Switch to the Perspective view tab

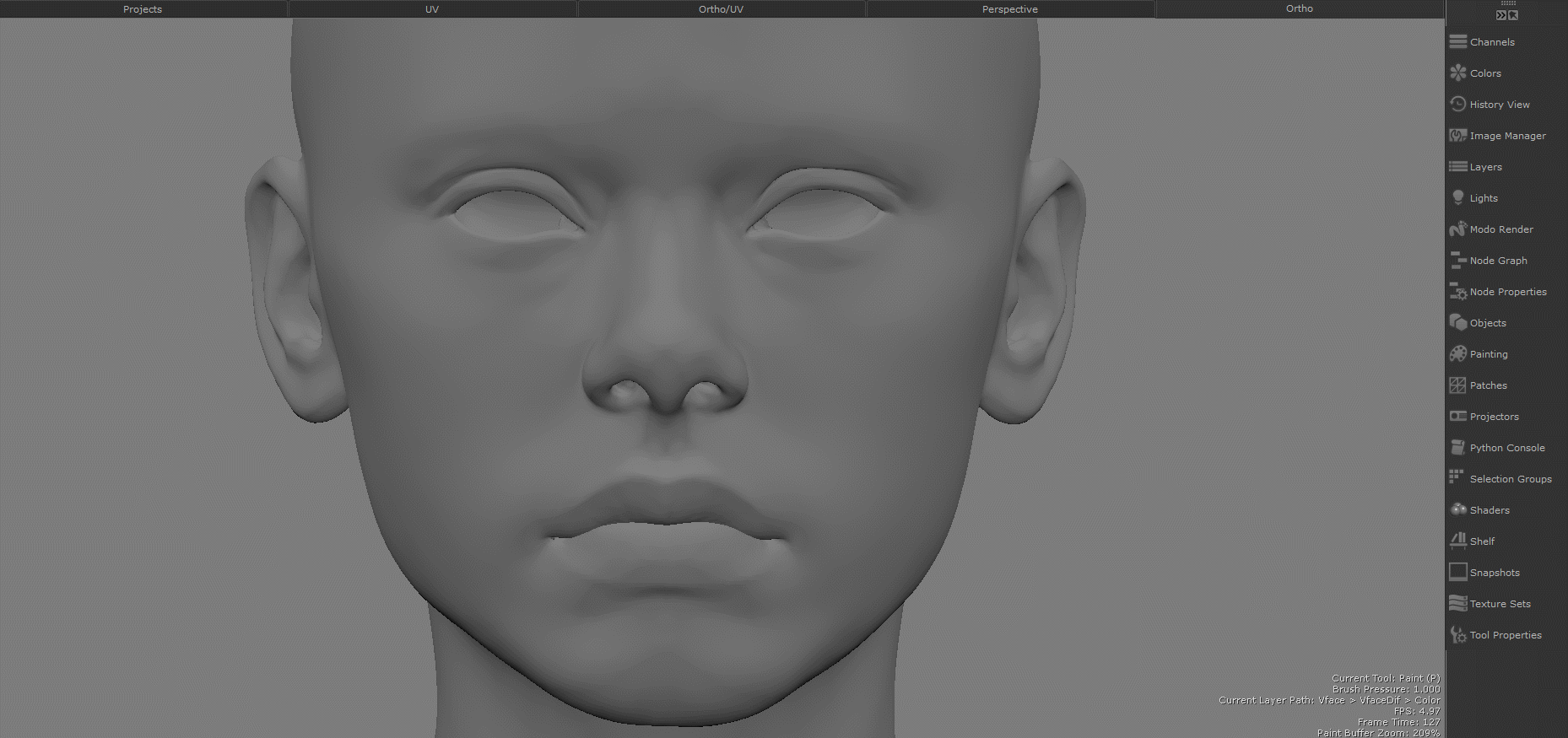click(1010, 9)
